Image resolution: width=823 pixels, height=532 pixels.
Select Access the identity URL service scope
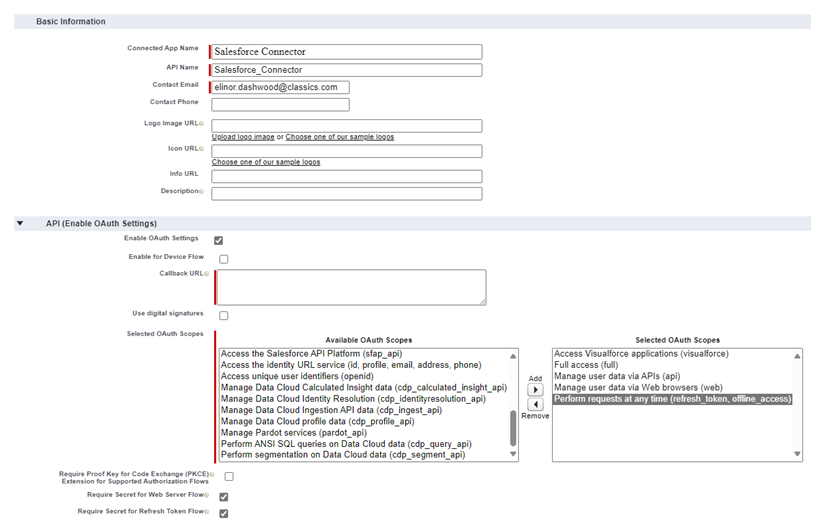tap(364, 365)
